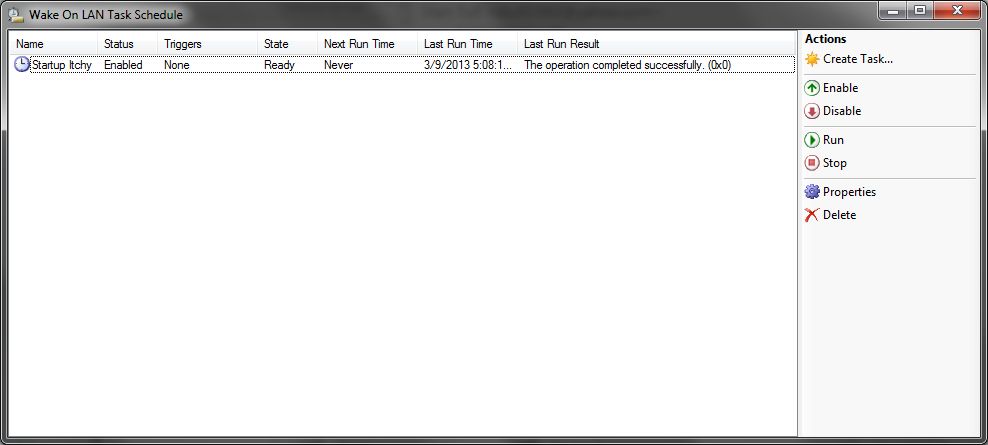
Task: Open the Properties action label
Action: coord(849,192)
